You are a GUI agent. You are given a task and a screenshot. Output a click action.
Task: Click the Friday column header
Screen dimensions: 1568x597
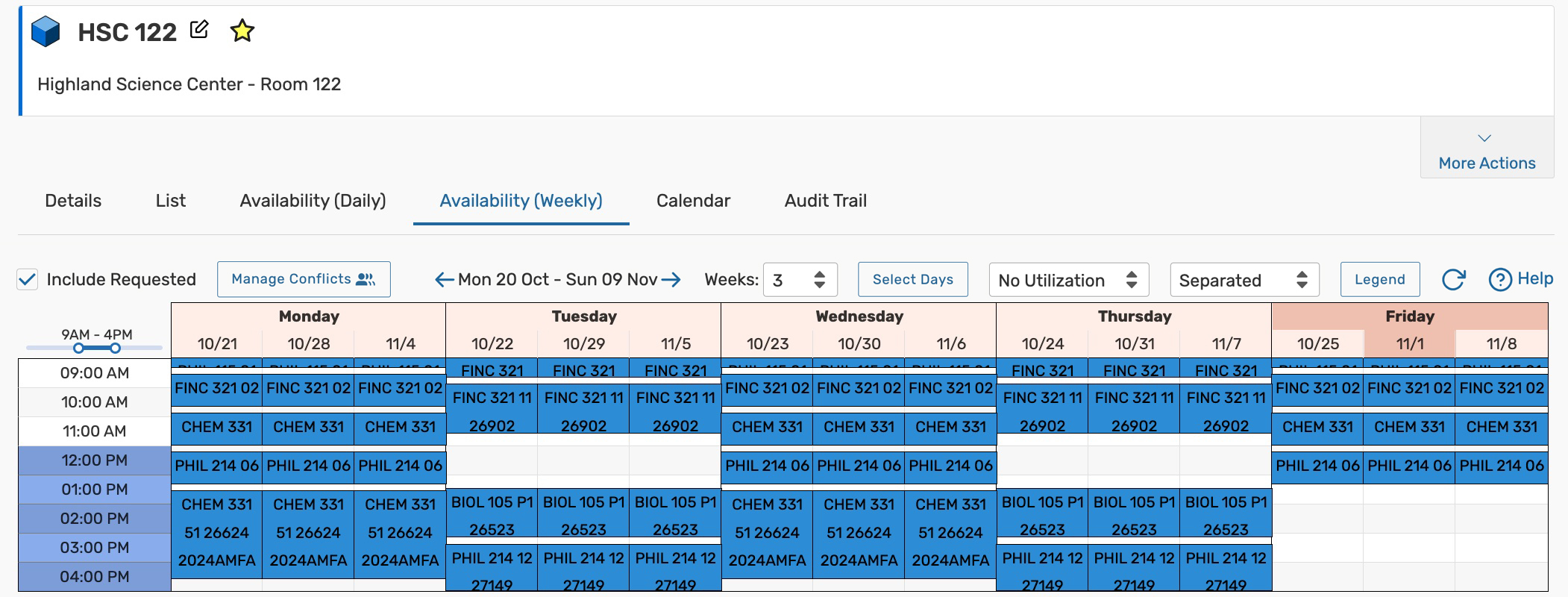(1410, 316)
